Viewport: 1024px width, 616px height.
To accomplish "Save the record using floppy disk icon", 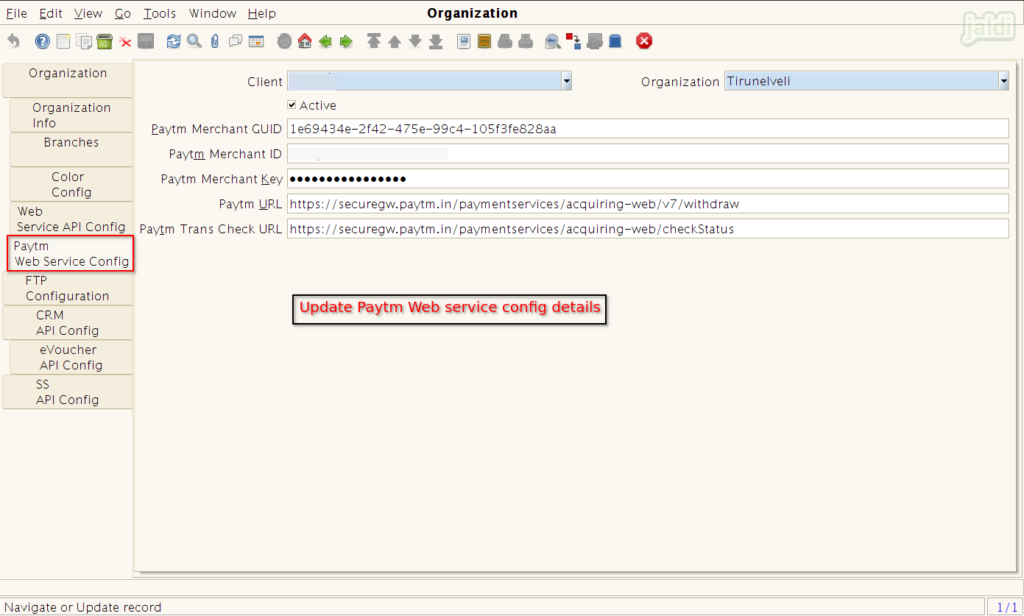I will click(146, 41).
